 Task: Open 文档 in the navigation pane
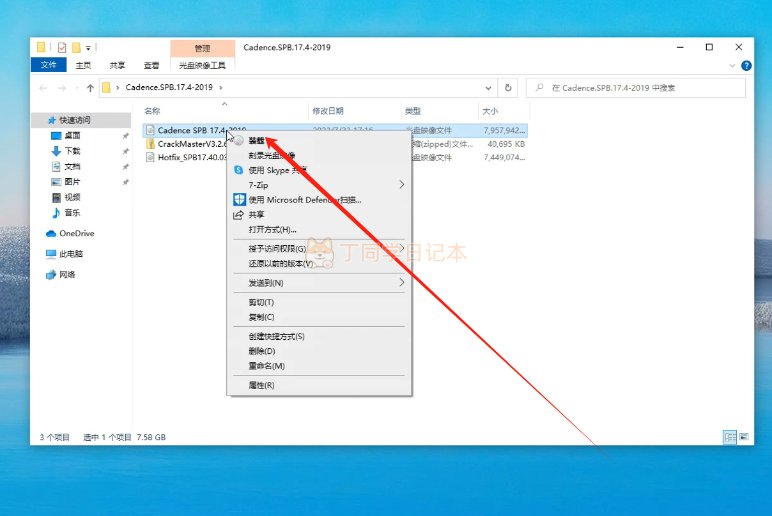(x=72, y=166)
